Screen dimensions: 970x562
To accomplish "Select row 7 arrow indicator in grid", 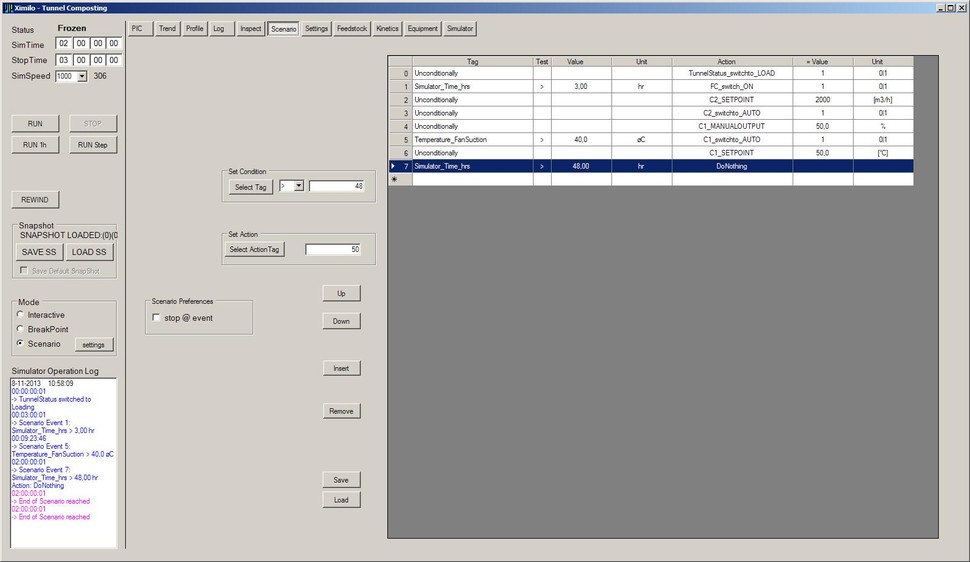I will pyautogui.click(x=393, y=166).
